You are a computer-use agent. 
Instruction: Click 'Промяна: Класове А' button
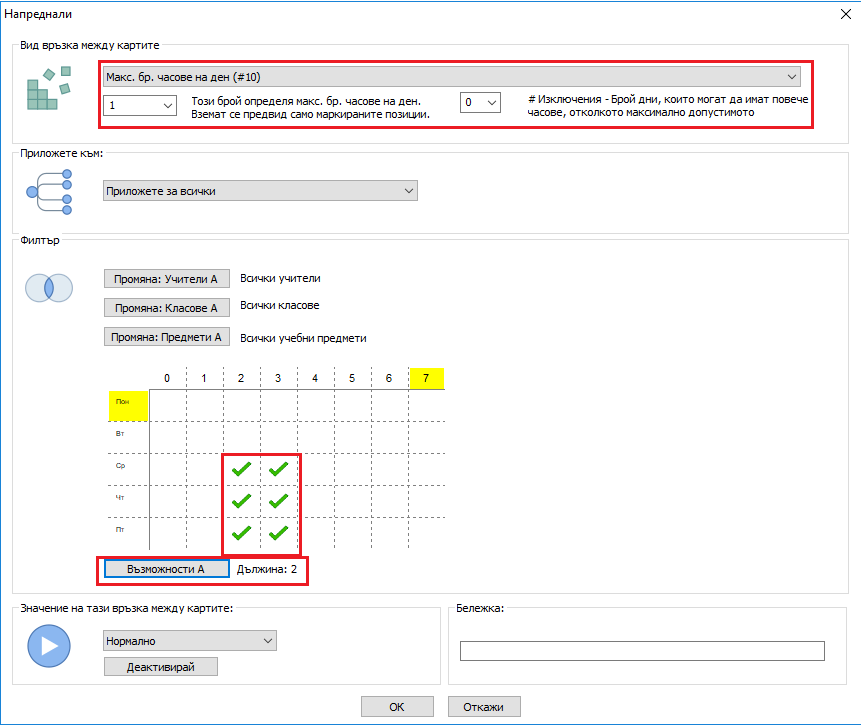click(166, 308)
